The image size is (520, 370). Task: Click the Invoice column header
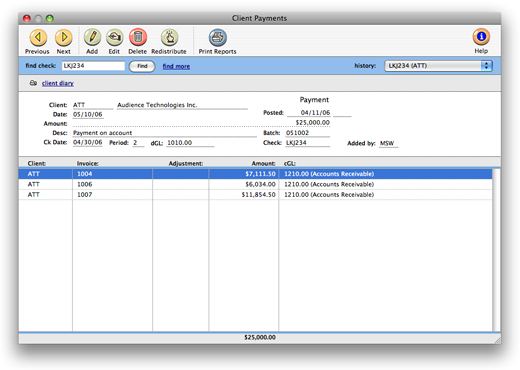87,163
